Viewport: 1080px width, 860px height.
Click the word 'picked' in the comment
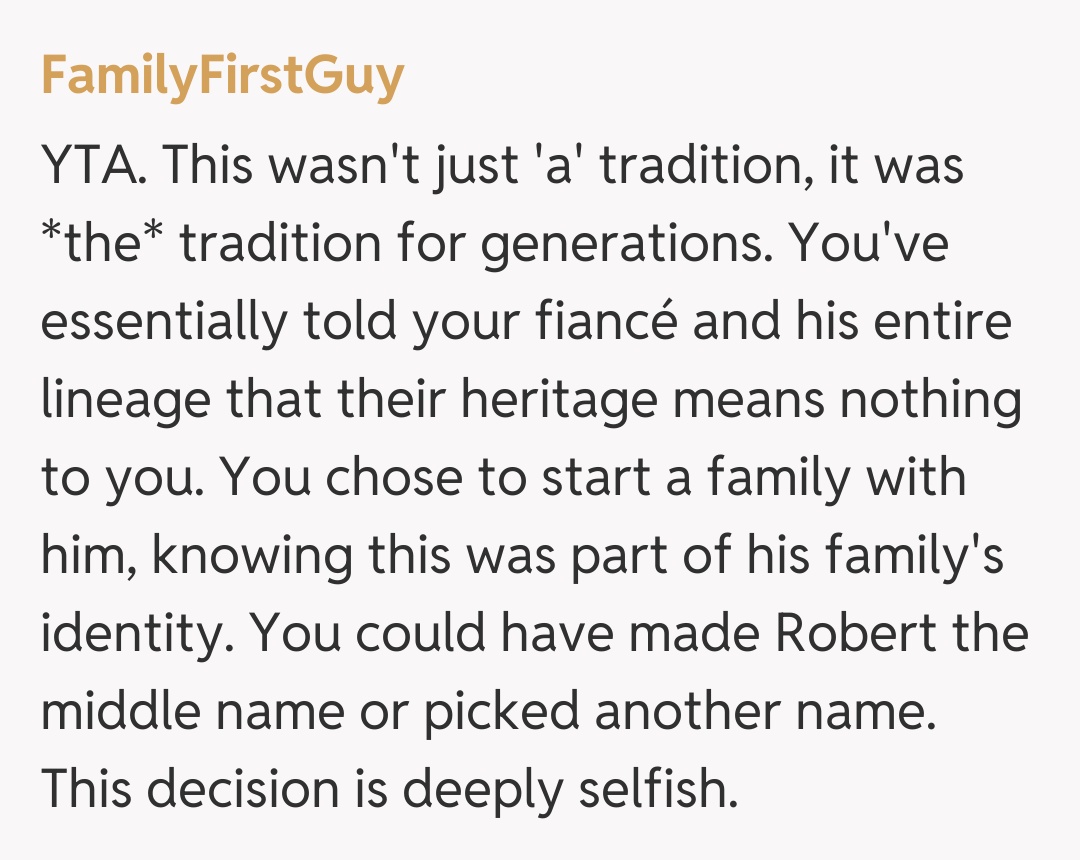pyautogui.click(x=502, y=712)
